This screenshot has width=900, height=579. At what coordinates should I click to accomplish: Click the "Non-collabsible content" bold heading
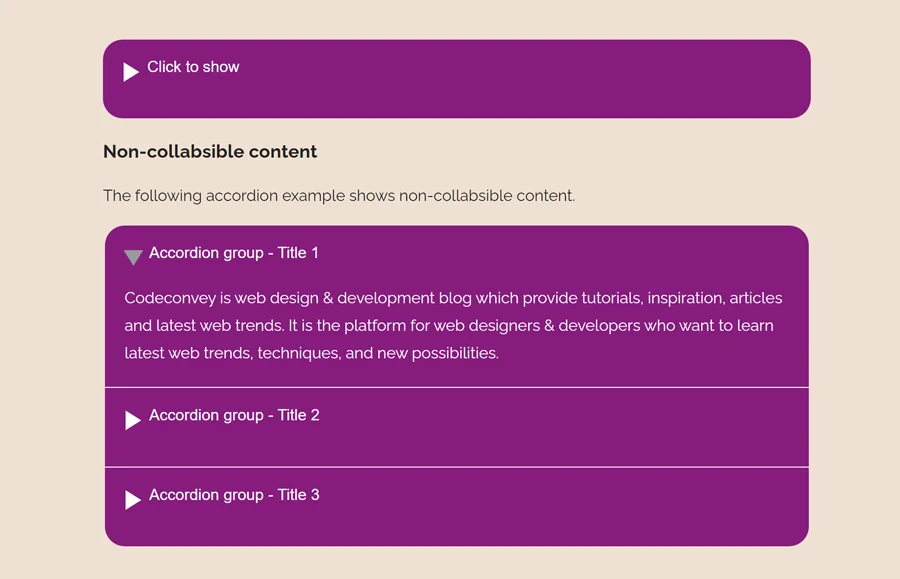pyautogui.click(x=210, y=152)
